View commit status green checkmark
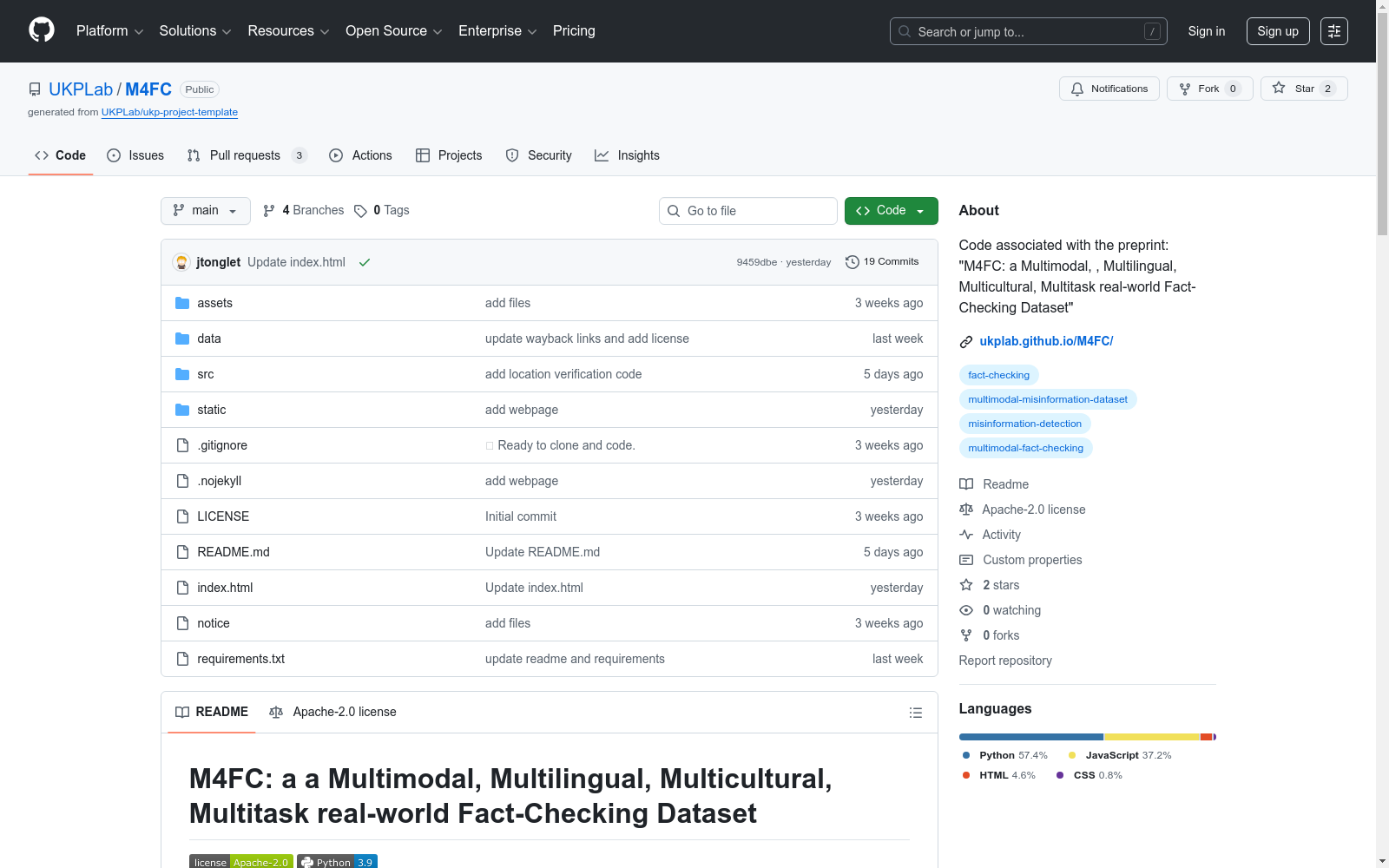This screenshot has height=868, width=1389. click(365, 262)
